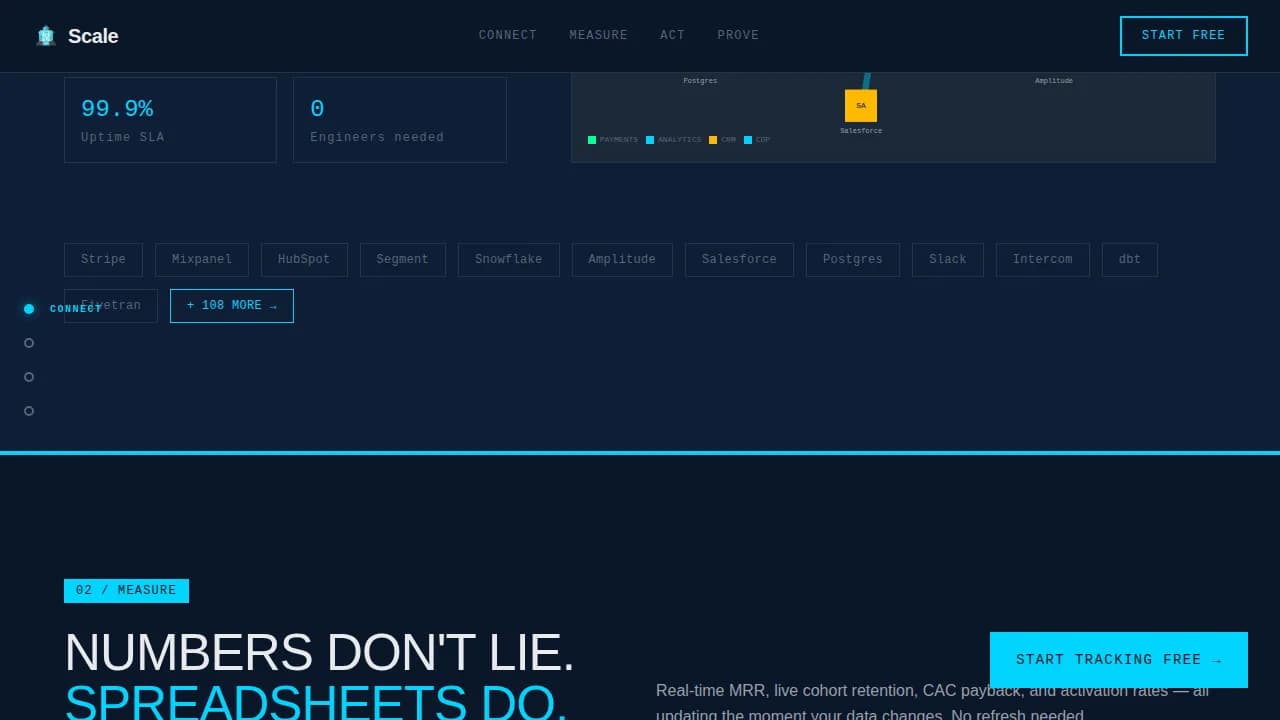Viewport: 1280px width, 720px height.
Task: Choose the Segment integration chip
Action: click(x=403, y=260)
